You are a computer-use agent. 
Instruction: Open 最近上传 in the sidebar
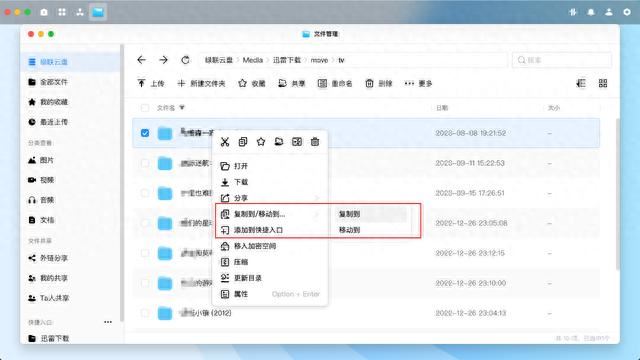coord(71,122)
